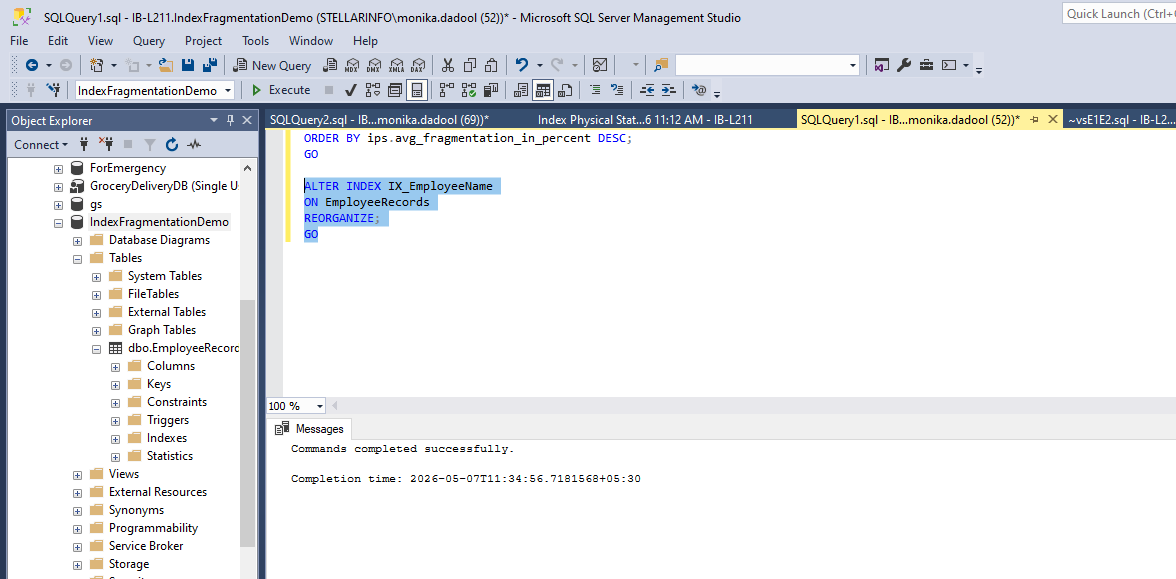Click the Undo arrow icon
The height and width of the screenshot is (579, 1176).
coord(522,65)
